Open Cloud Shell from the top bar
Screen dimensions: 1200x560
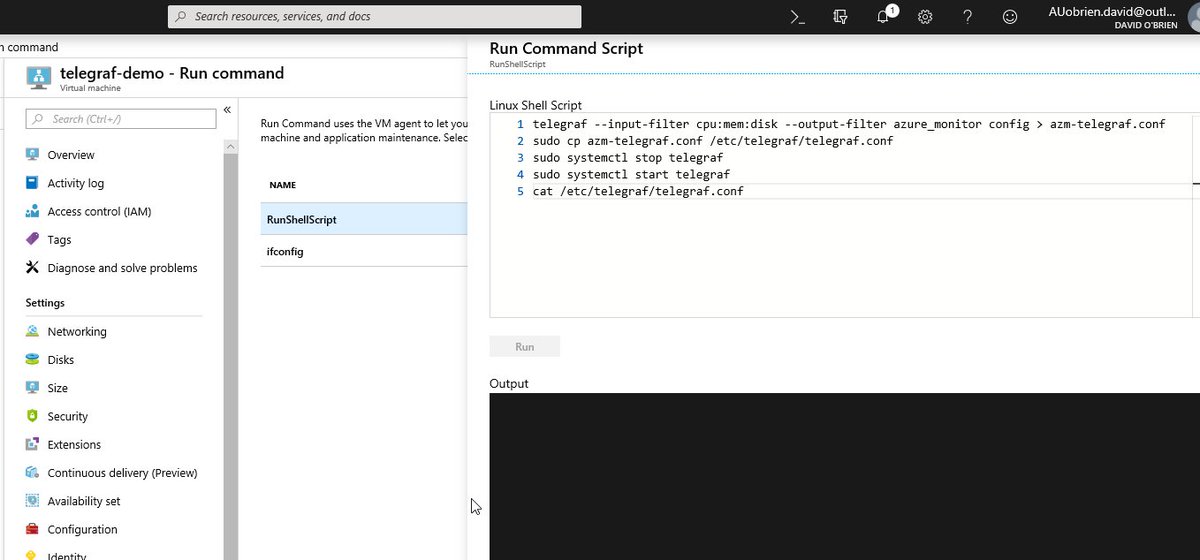(797, 17)
